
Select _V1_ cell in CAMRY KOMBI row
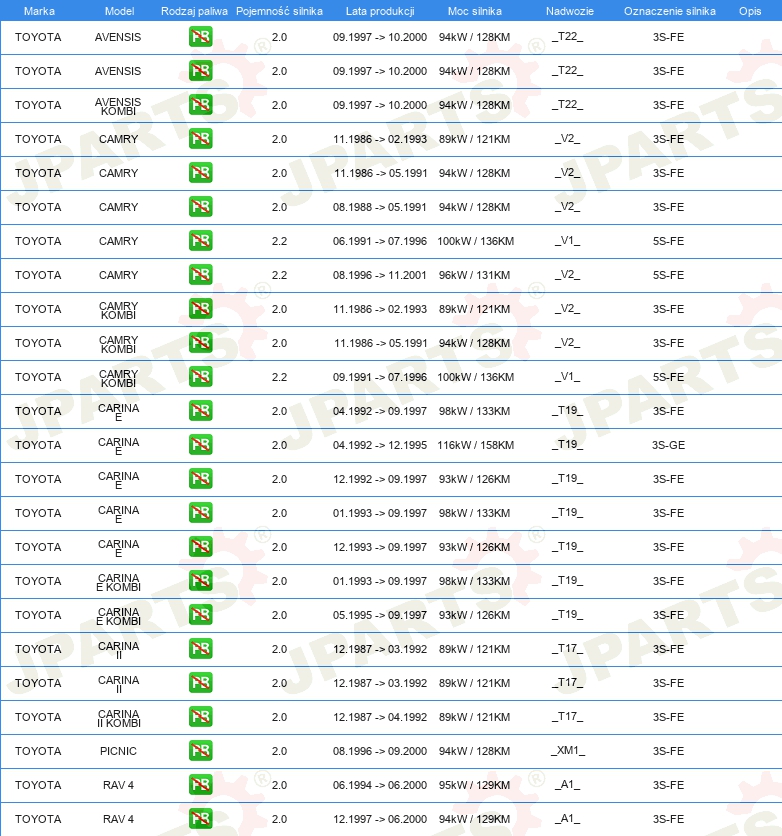[x=567, y=377]
